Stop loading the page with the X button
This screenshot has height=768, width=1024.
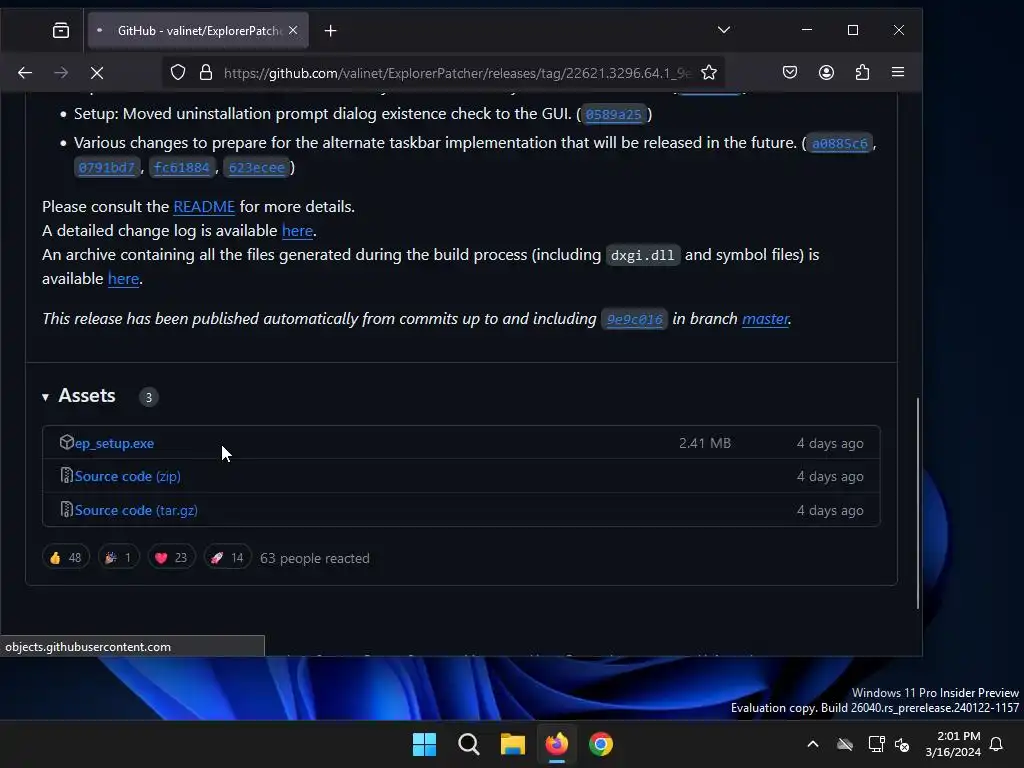coord(97,72)
